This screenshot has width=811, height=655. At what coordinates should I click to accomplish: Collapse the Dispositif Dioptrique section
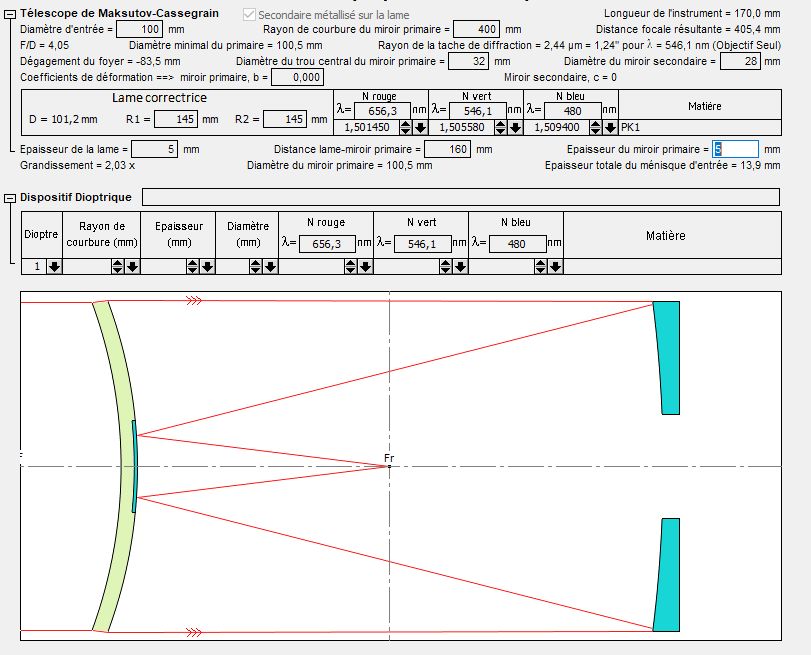tap(9, 198)
